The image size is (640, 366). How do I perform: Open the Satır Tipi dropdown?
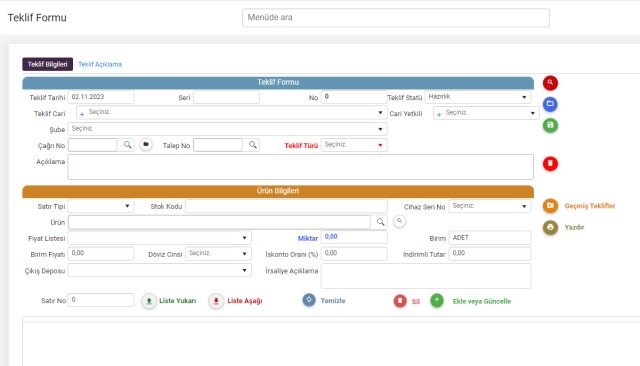(101, 206)
